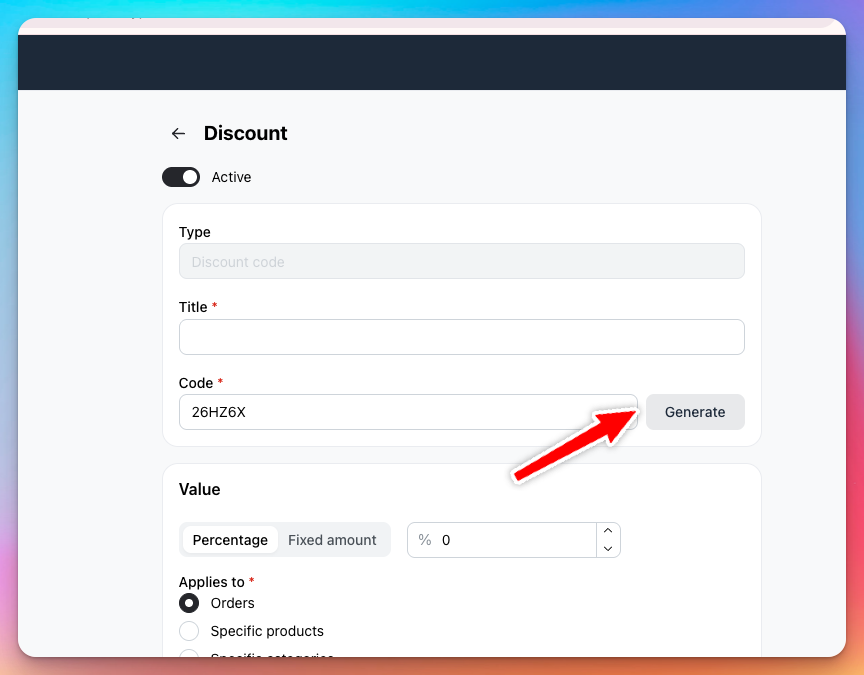Choose the Specific products radio option

[188, 631]
